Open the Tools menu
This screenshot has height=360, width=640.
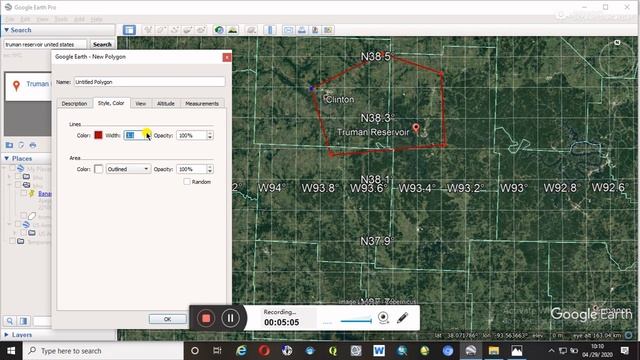pyautogui.click(x=61, y=19)
